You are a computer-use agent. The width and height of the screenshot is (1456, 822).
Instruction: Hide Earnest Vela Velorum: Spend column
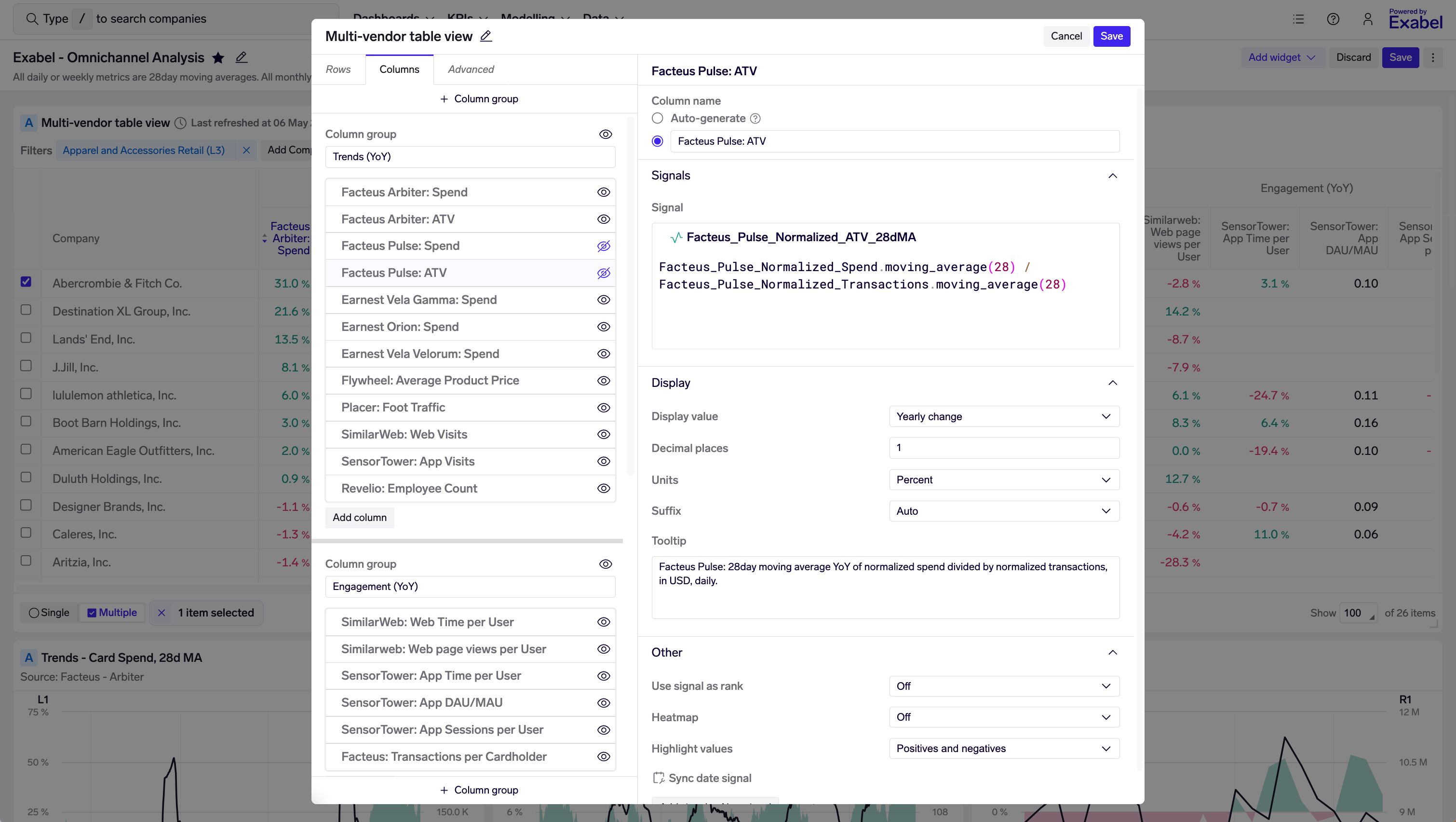coord(604,354)
